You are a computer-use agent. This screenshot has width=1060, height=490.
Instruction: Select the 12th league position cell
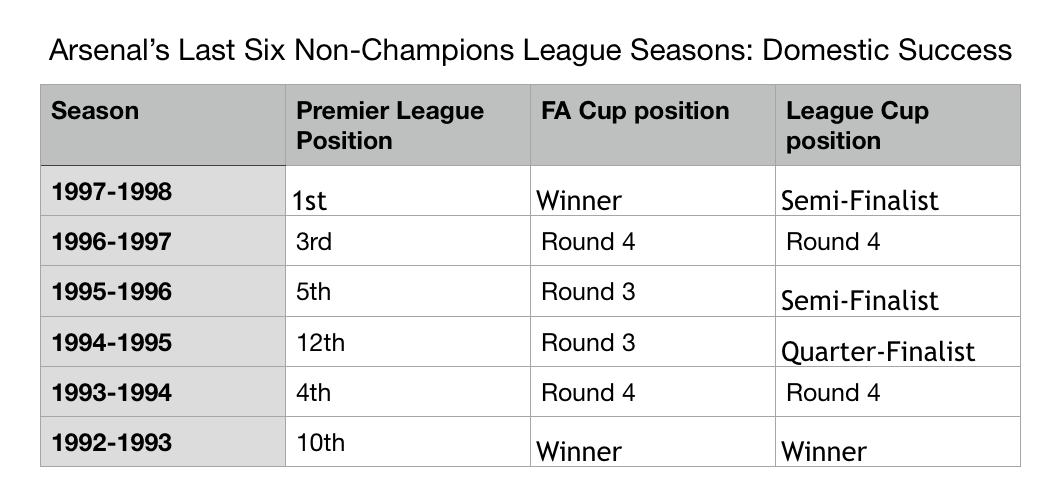(408, 341)
